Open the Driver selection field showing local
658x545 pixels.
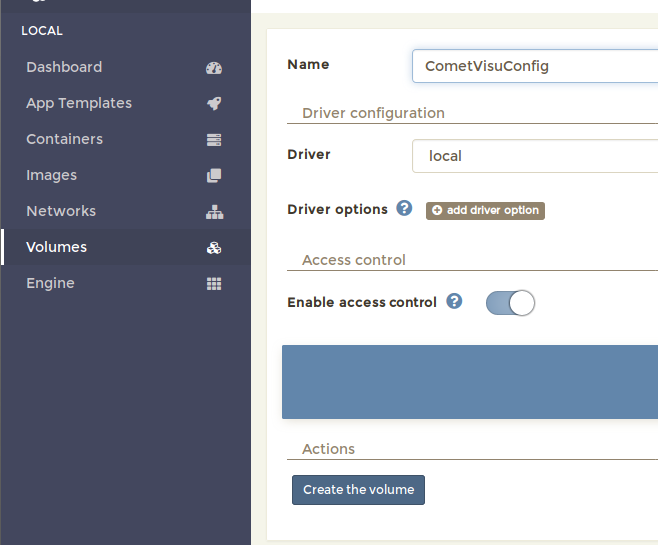coord(534,156)
